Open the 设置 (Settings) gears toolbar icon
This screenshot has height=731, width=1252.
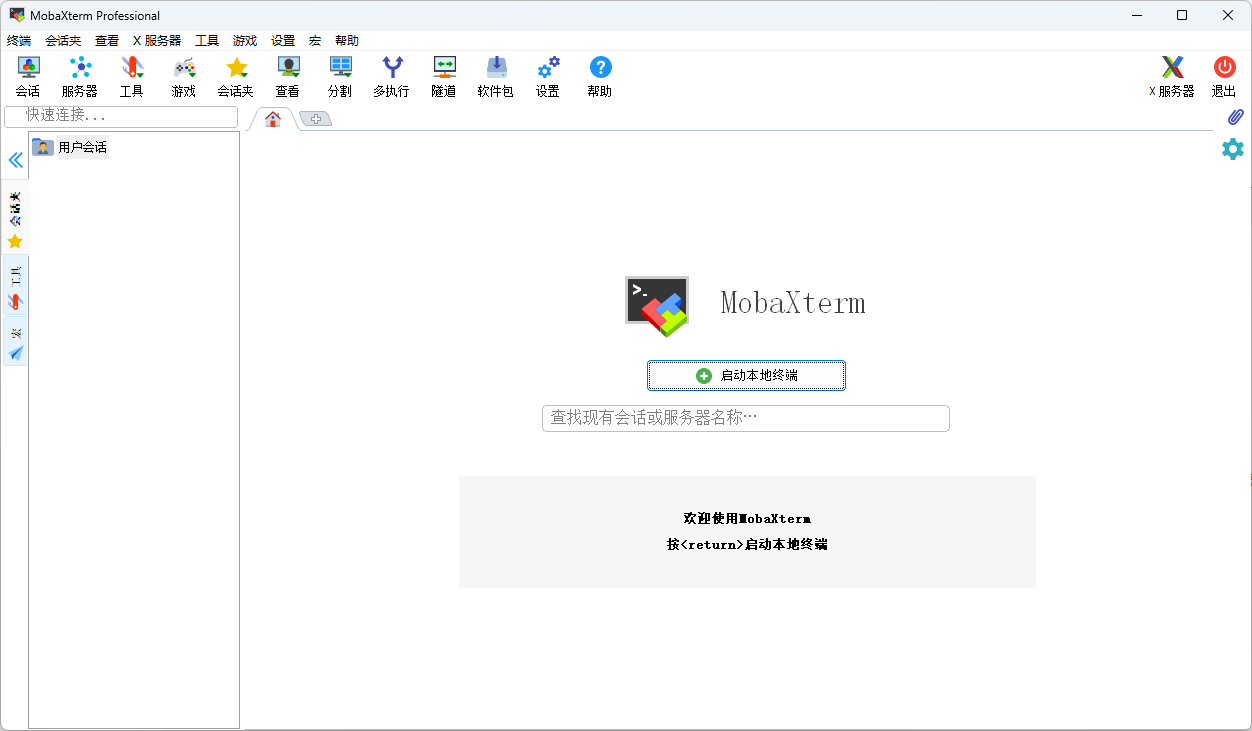pos(548,76)
